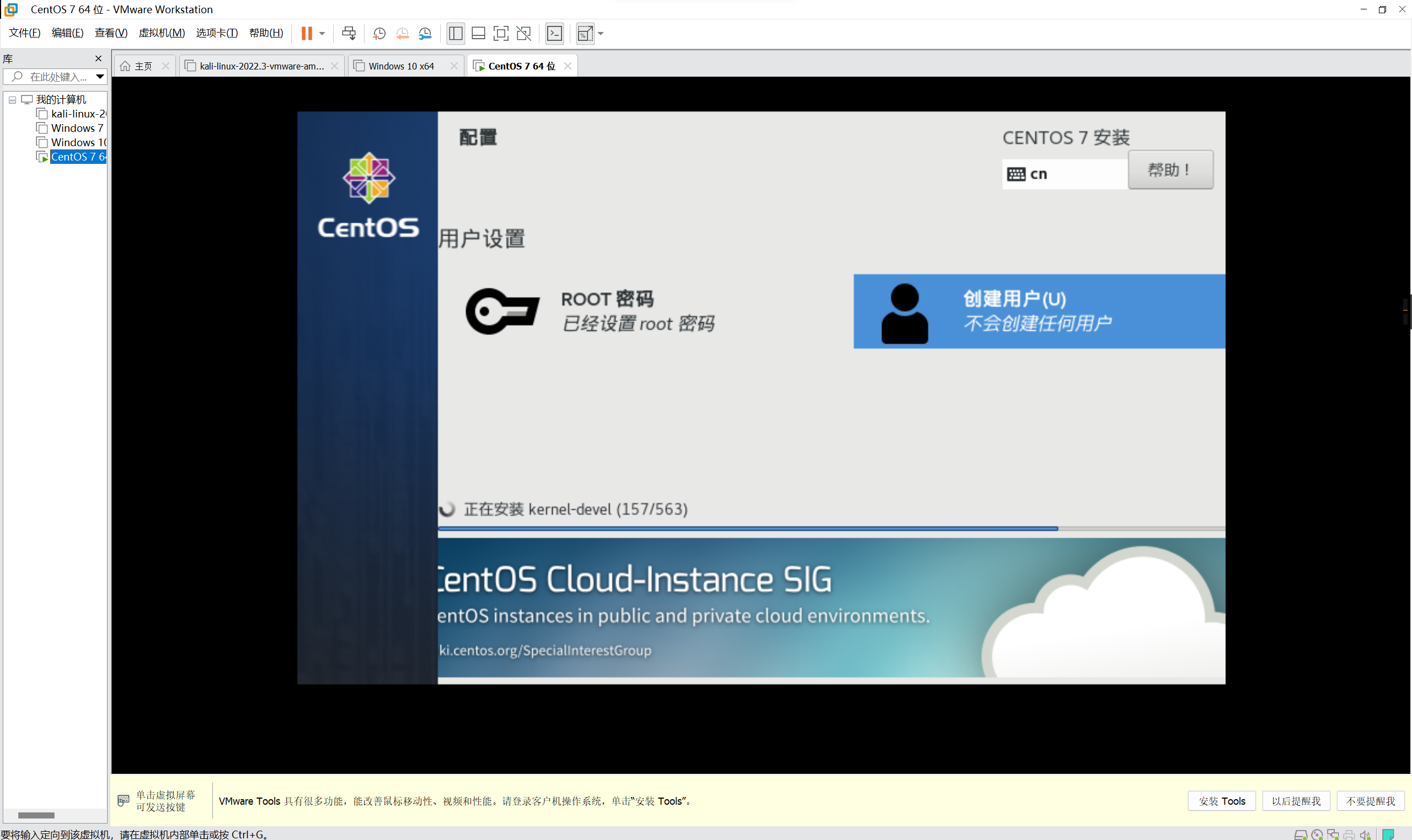Screen dimensions: 1412x840
Task: Pause the running virtual machine
Action: 306,34
